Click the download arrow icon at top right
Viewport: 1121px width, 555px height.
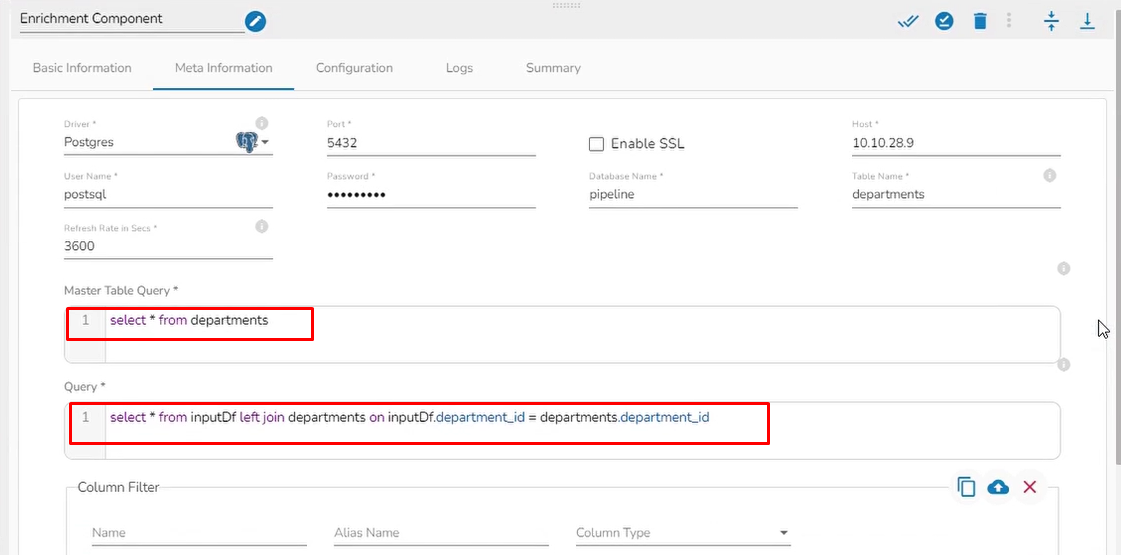[1087, 21]
